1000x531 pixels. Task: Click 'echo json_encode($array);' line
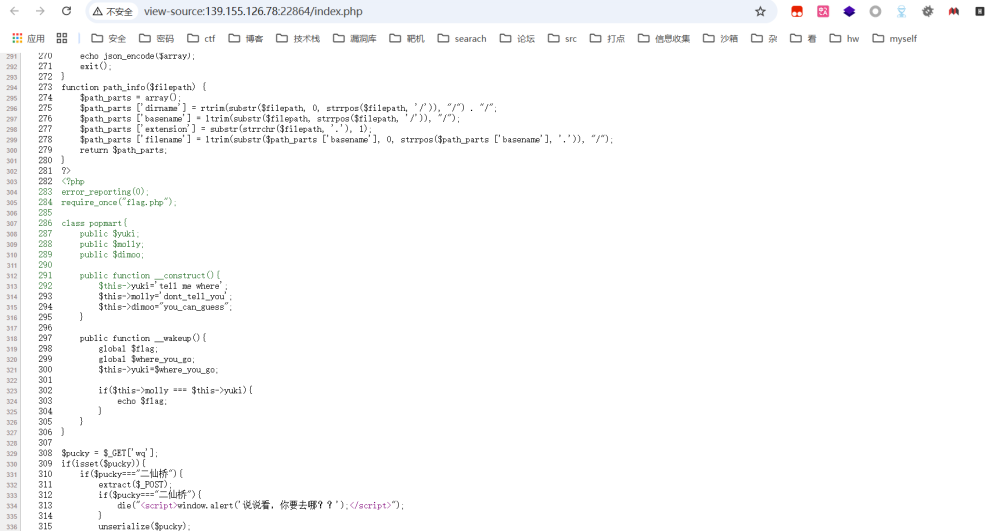click(137, 56)
